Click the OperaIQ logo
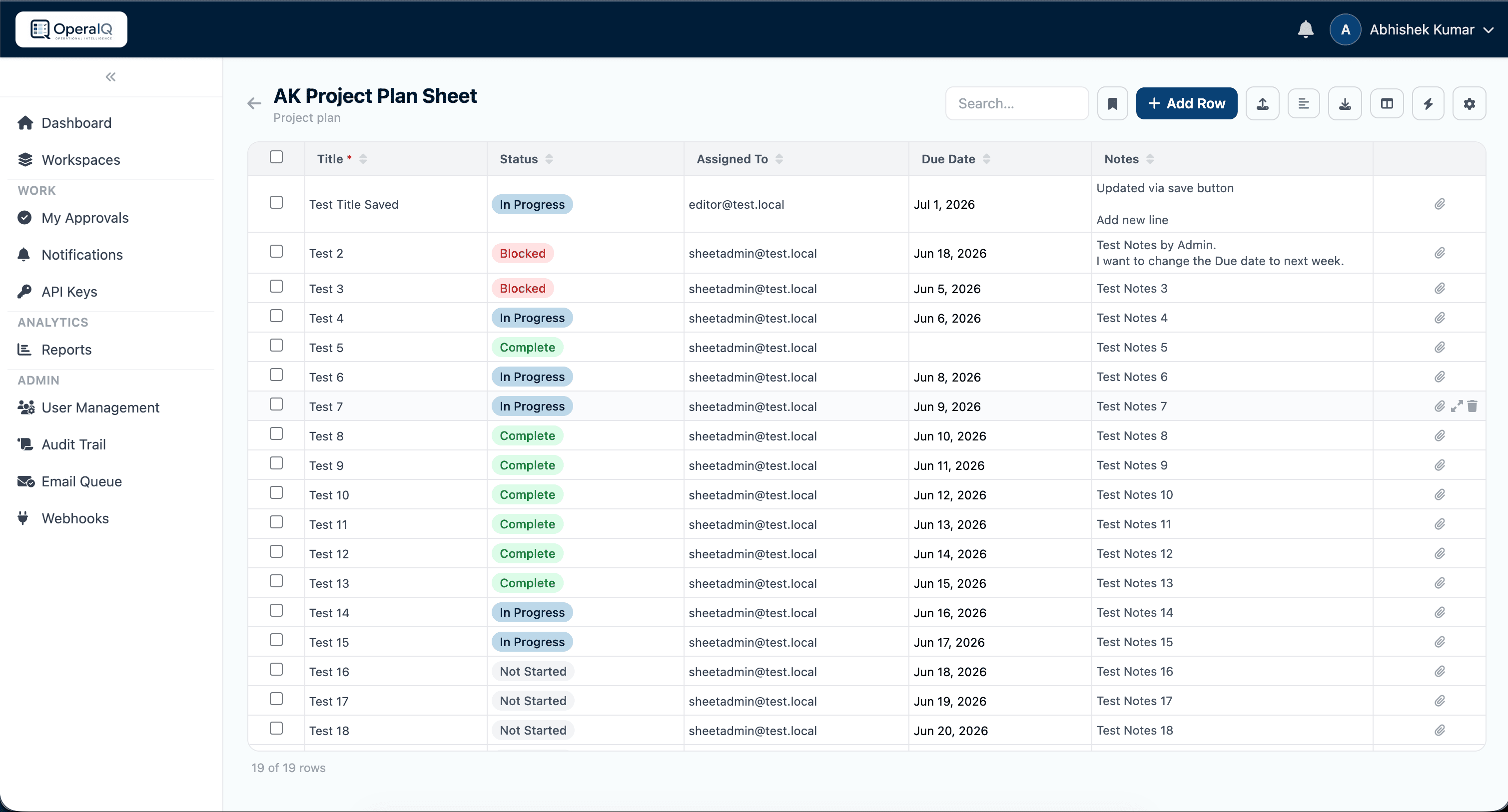This screenshot has height=812, width=1508. [x=71, y=29]
